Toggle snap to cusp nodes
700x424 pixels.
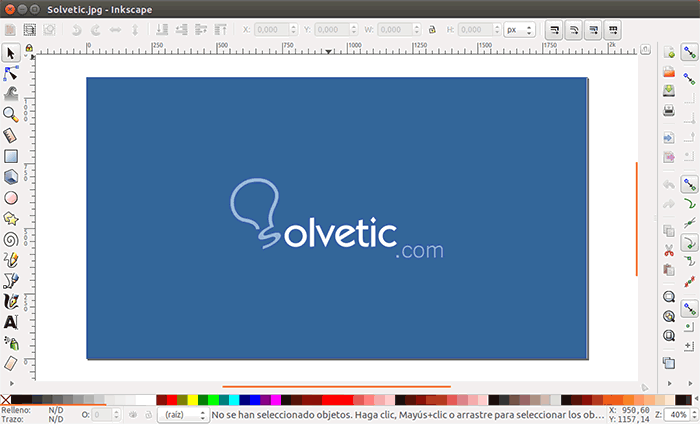[x=689, y=243]
